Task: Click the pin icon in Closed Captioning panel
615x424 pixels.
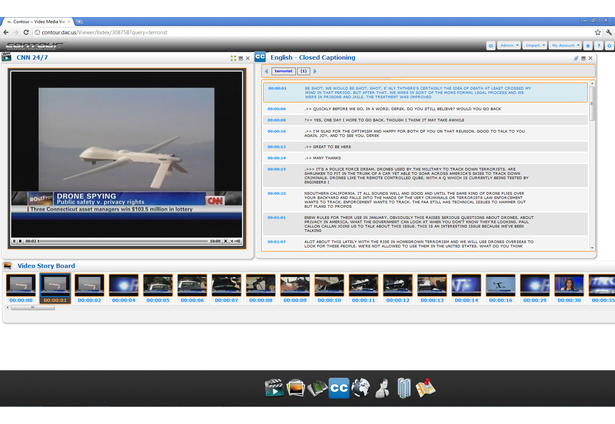Action: 576,58
